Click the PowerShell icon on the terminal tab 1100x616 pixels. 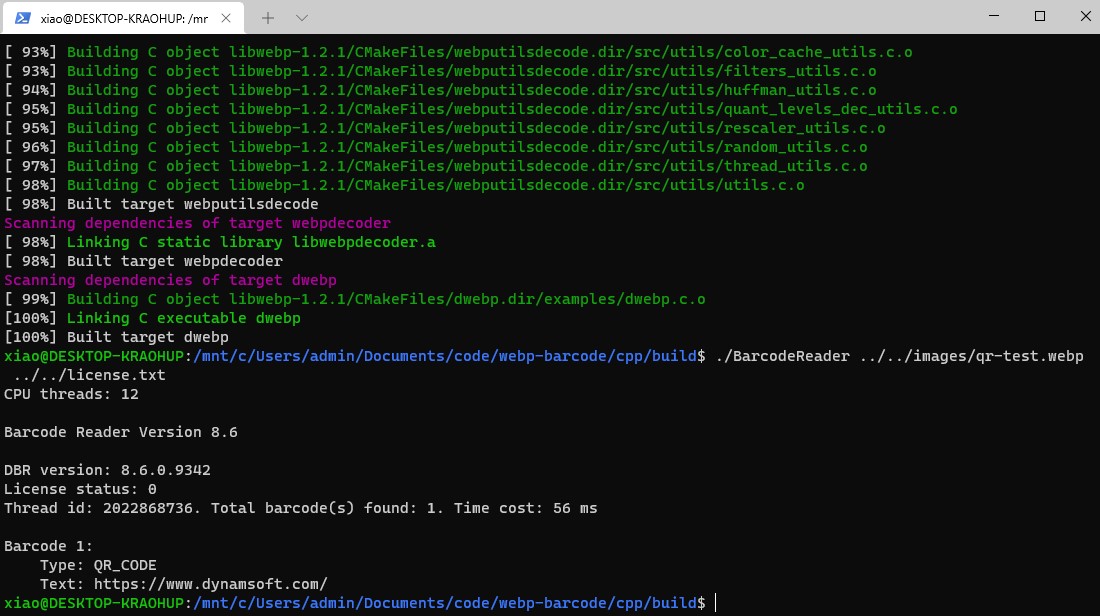pyautogui.click(x=22, y=17)
